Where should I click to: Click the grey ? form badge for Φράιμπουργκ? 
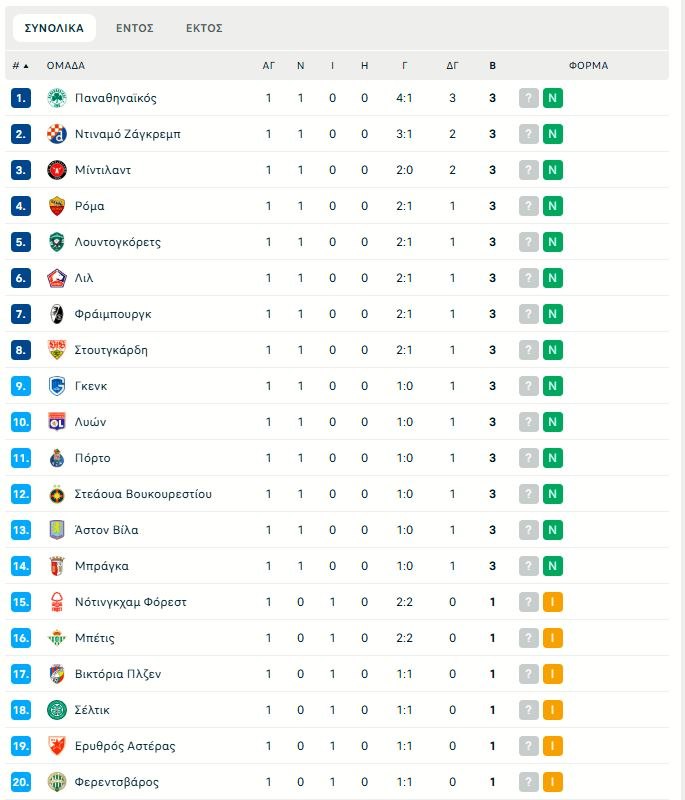pyautogui.click(x=528, y=314)
